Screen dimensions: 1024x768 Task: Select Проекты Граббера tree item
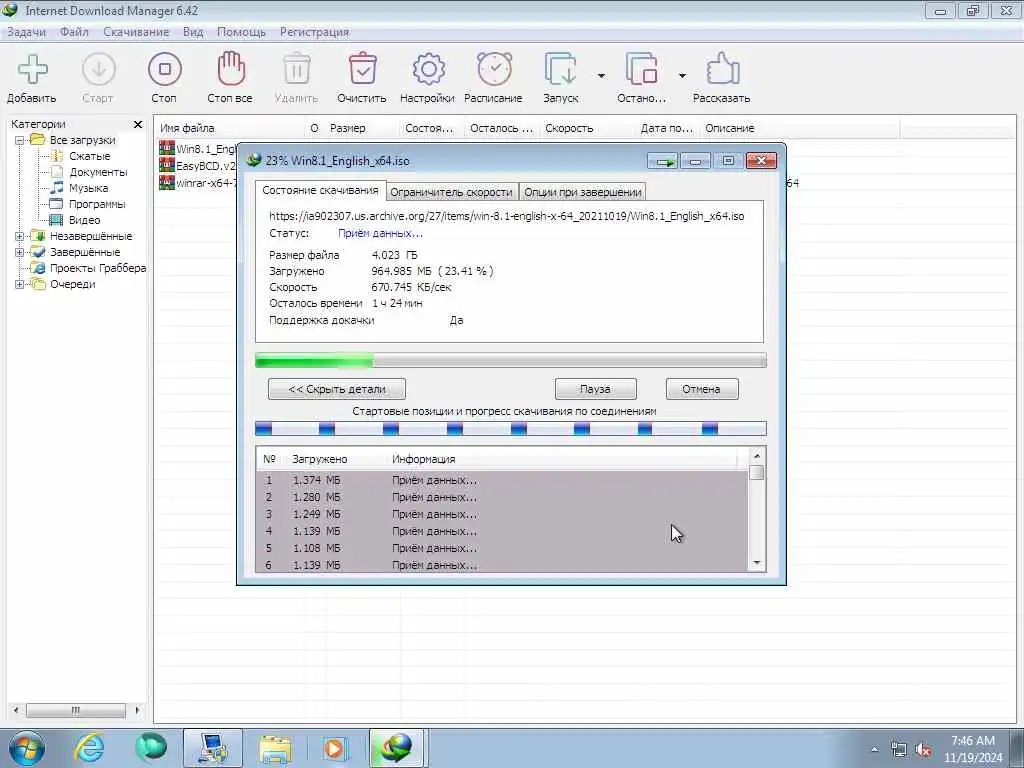(98, 268)
